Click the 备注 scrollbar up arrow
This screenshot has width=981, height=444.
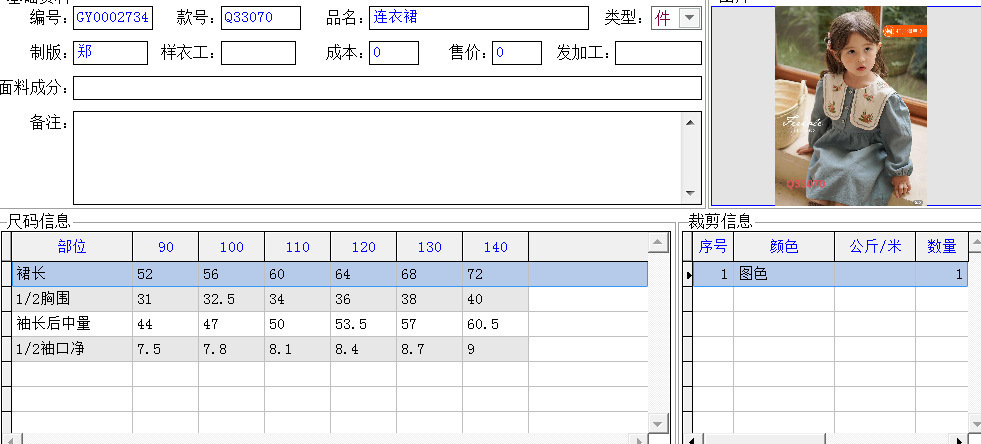click(690, 123)
